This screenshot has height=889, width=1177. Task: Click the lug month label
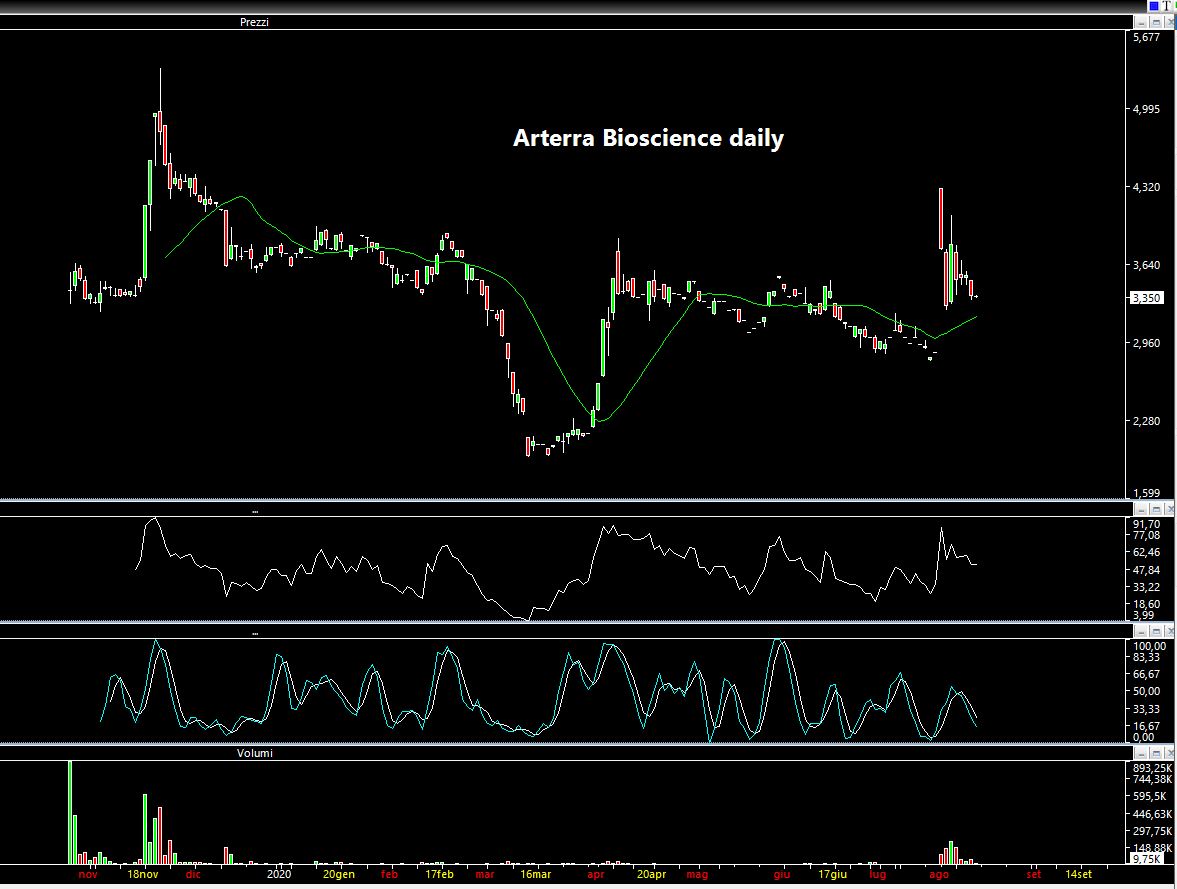tap(877, 875)
